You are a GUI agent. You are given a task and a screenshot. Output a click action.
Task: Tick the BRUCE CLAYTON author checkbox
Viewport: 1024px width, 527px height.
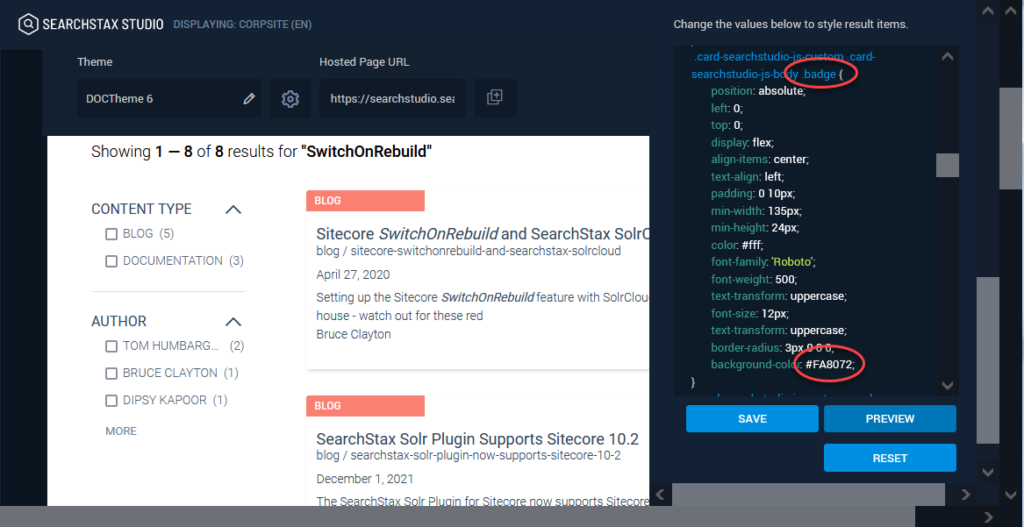(112, 373)
